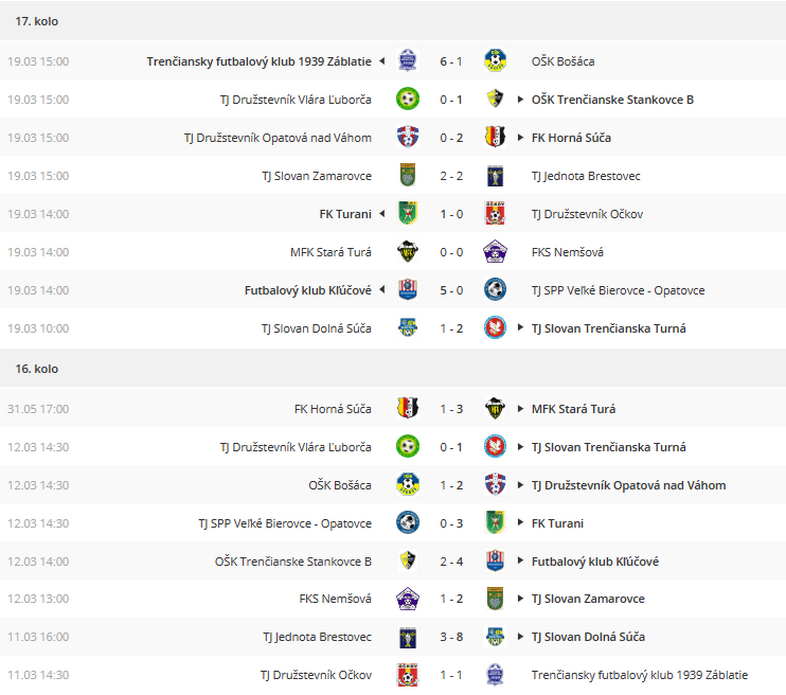Viewport: 786px width, 695px height.
Task: Click the 3 - 8 score for Brestovec match
Action: (x=451, y=637)
